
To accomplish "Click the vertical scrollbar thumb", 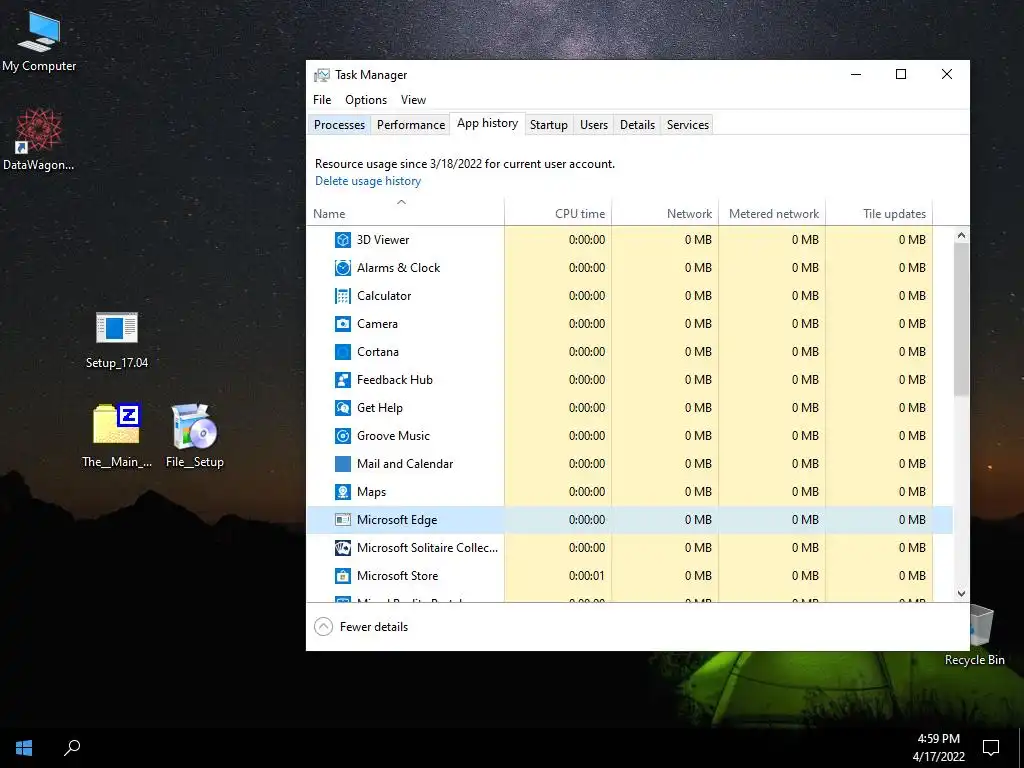I will point(961,319).
